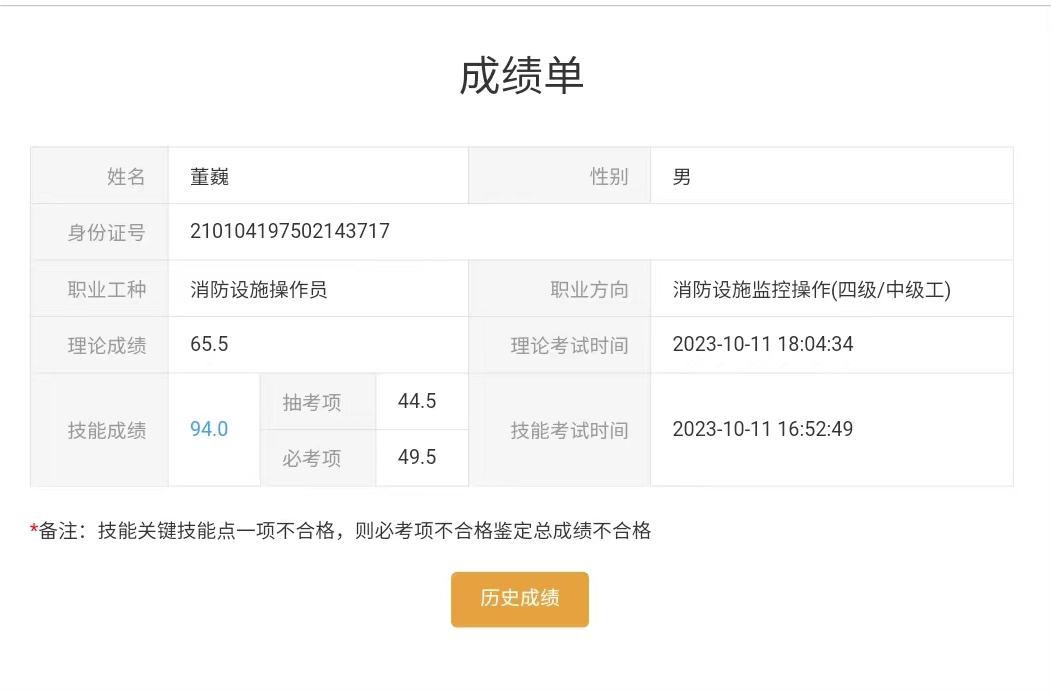Click the 抽考项 label cell
This screenshot has height=692, width=1051.
click(x=318, y=401)
